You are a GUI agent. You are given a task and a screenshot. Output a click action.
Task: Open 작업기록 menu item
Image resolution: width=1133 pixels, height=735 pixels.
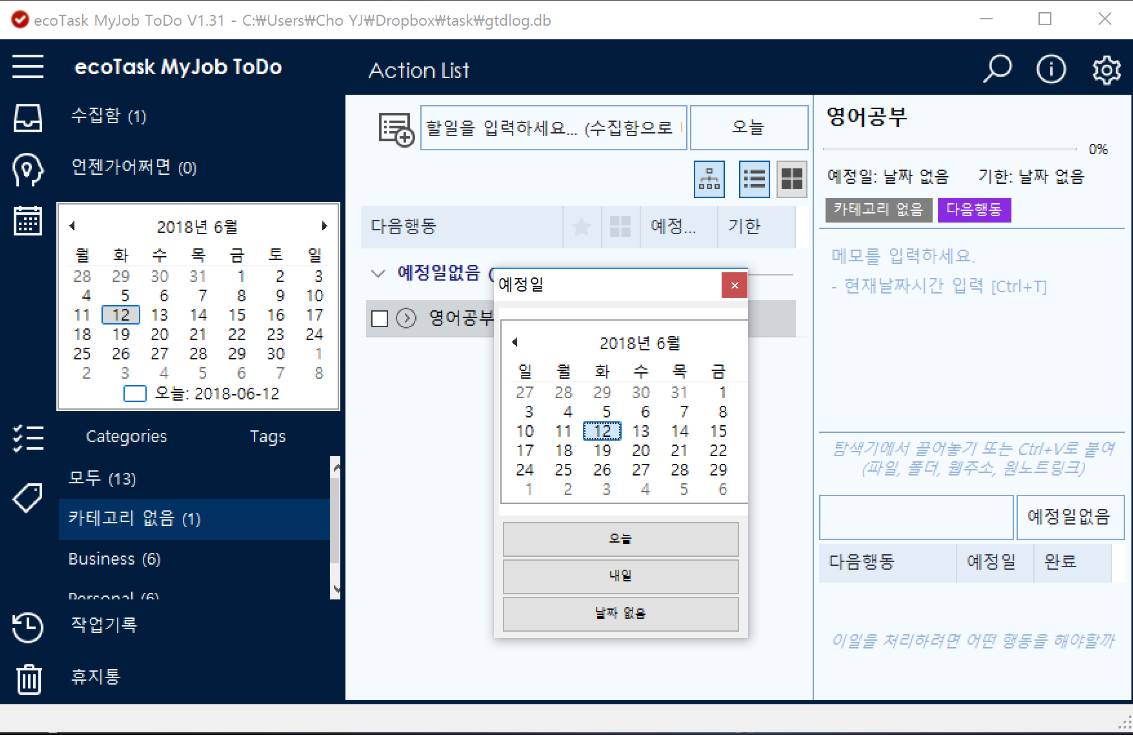103,624
